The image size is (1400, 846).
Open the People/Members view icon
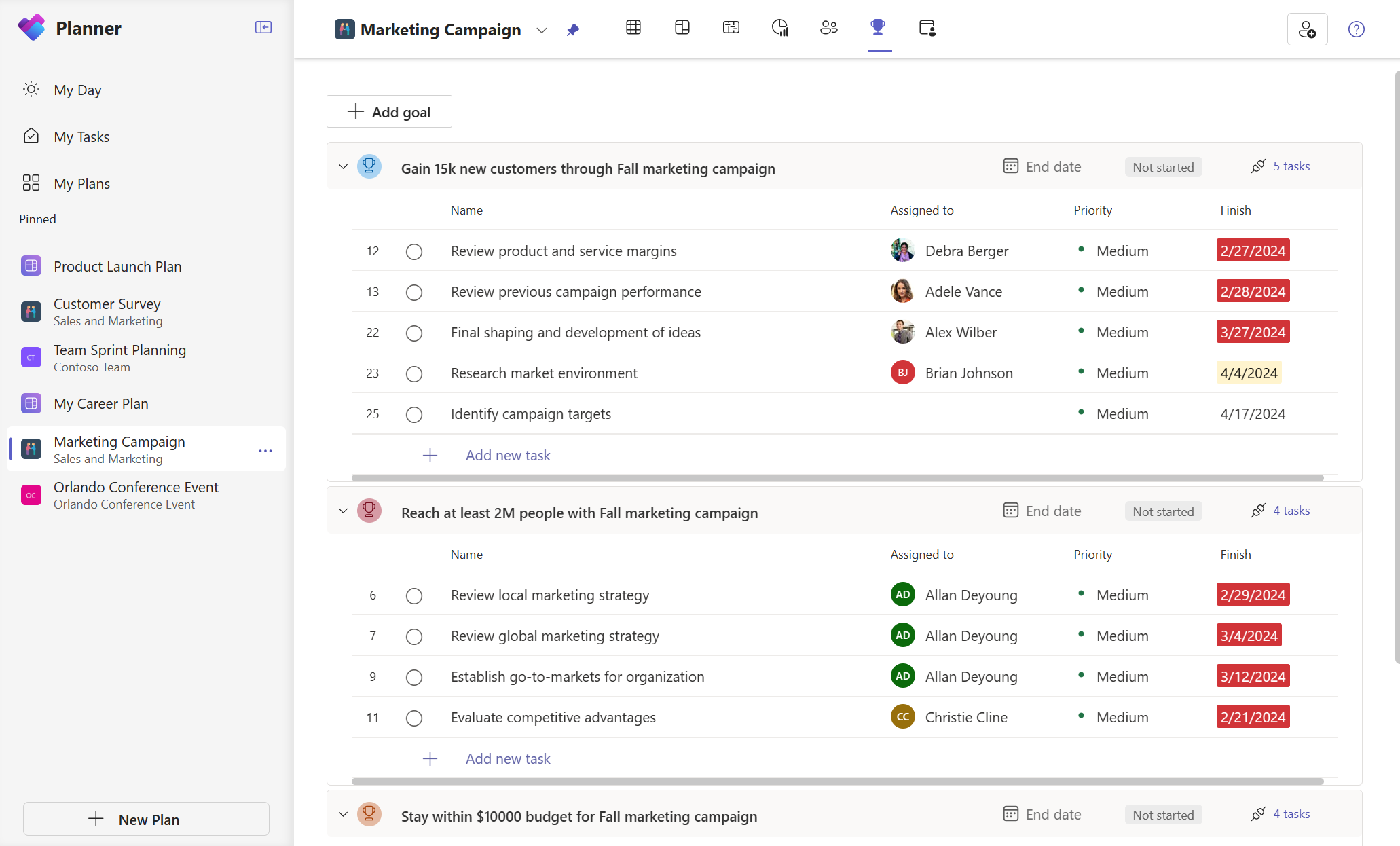point(828,28)
